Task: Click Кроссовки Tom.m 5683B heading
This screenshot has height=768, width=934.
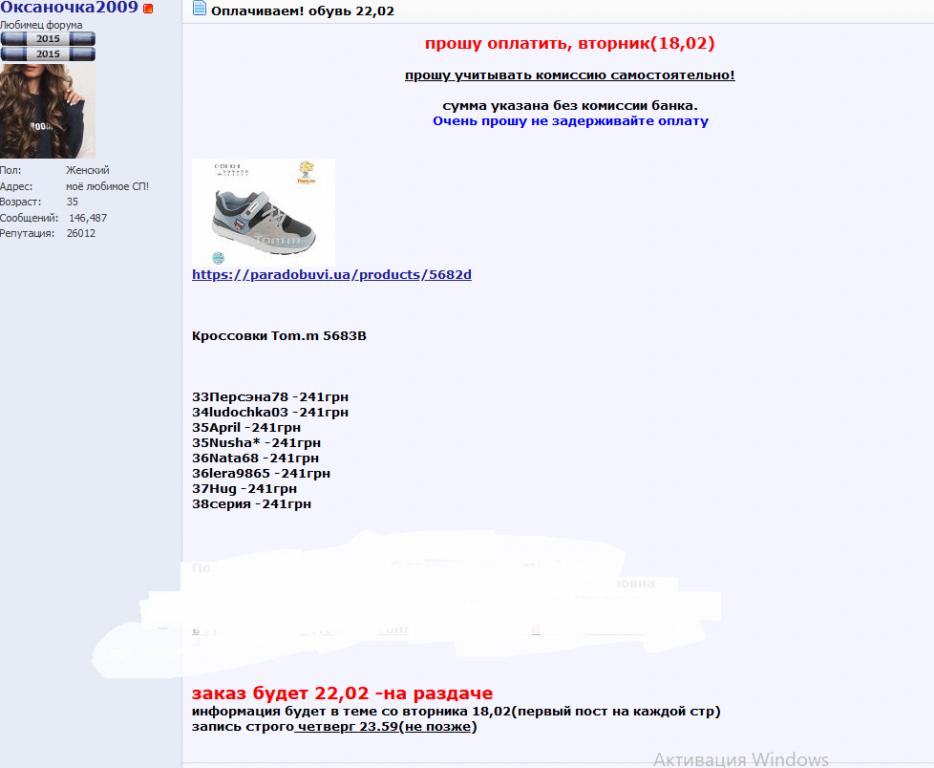Action: (x=279, y=335)
